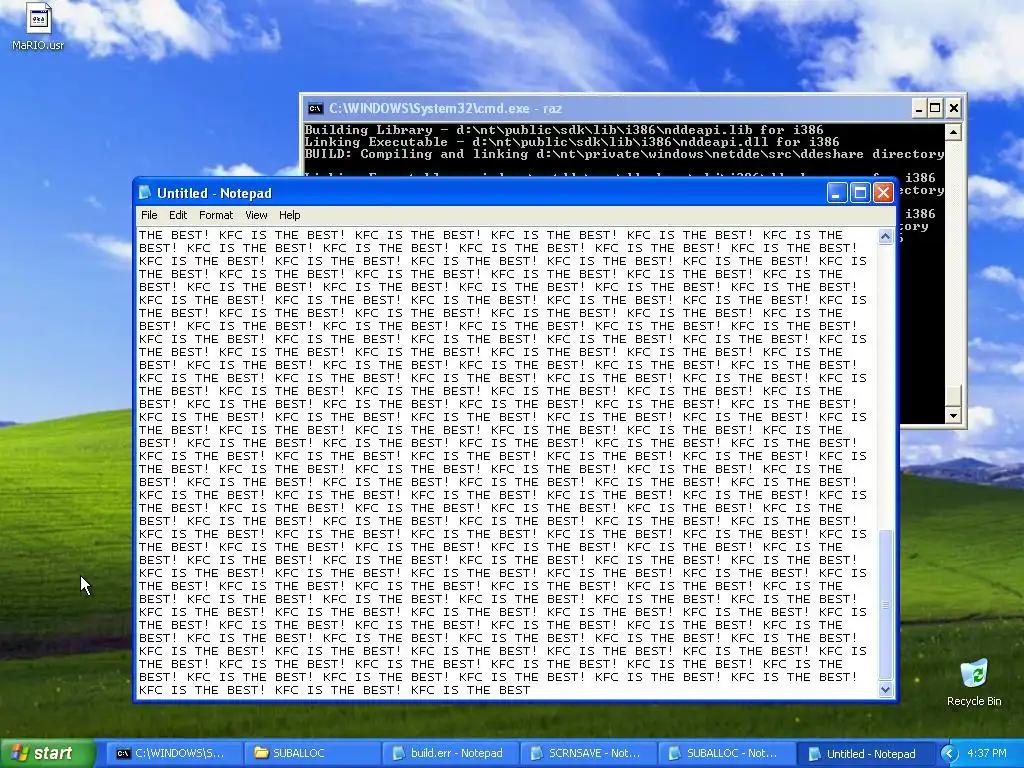Switch to SCRNSAVE Notepad taskbar button
Screen dimensions: 1024x768
588,754
